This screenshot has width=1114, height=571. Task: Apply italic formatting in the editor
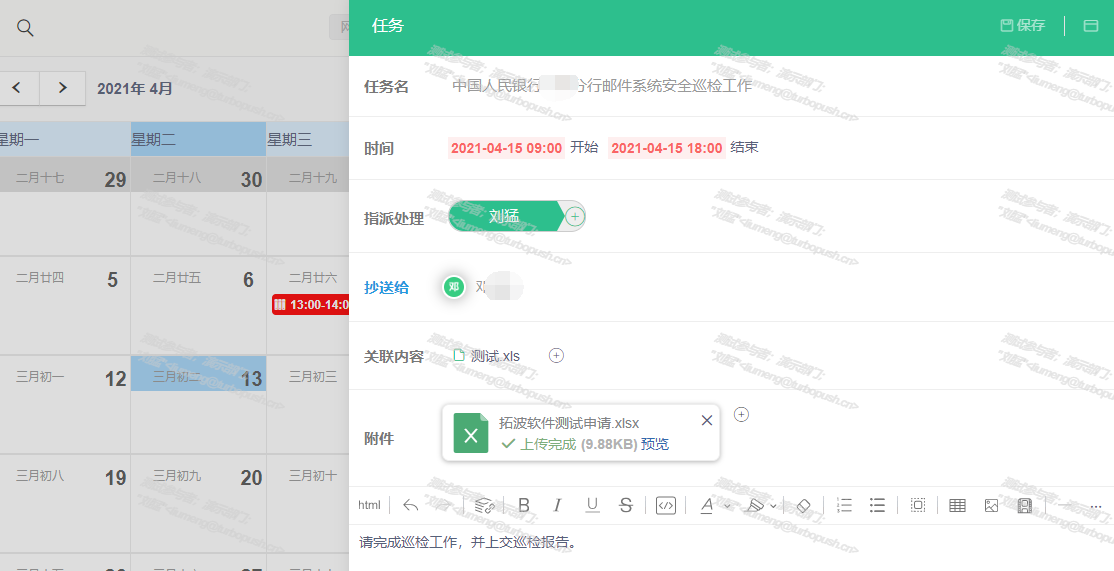tap(558, 505)
